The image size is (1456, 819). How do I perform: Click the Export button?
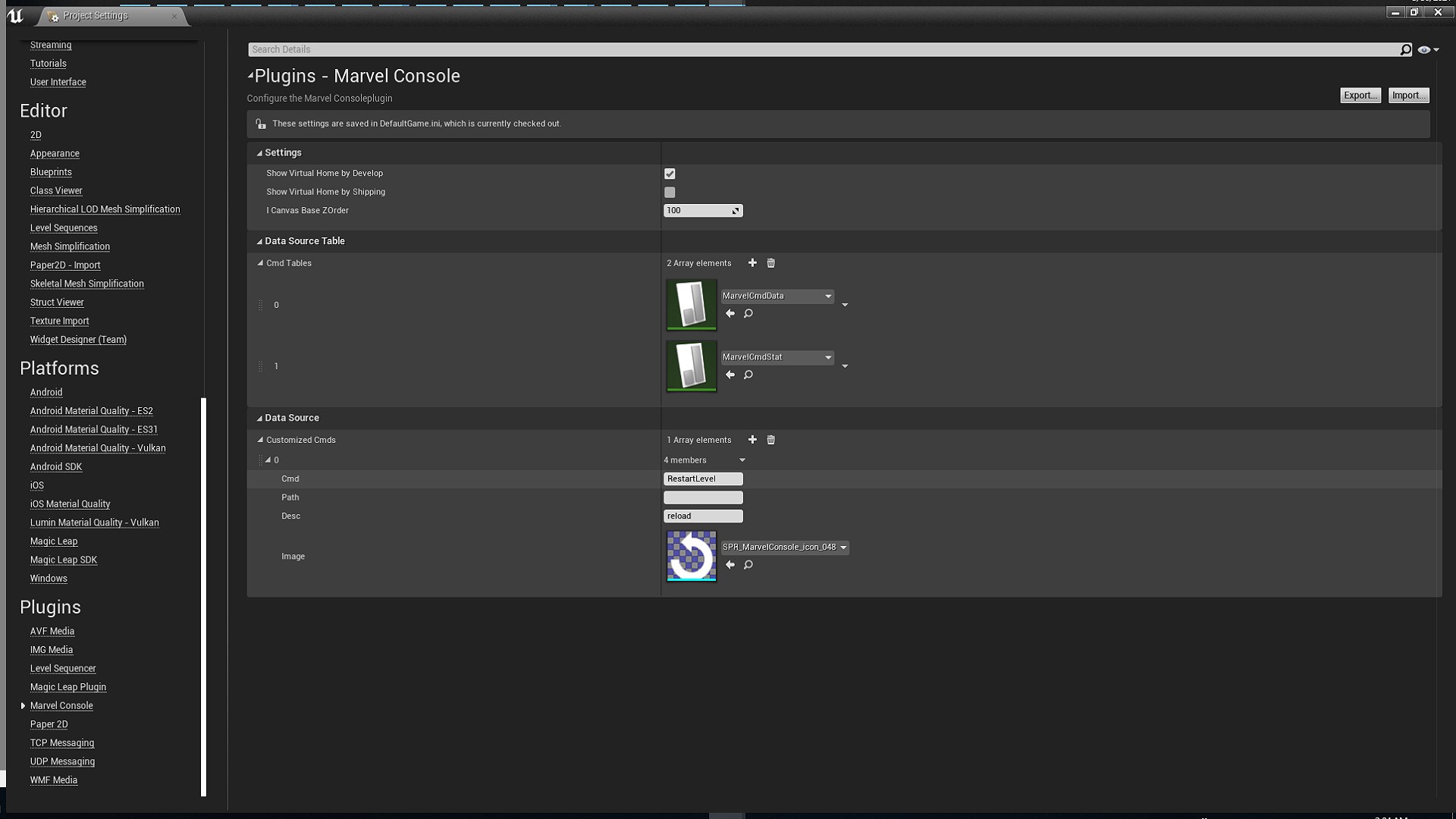click(1360, 95)
